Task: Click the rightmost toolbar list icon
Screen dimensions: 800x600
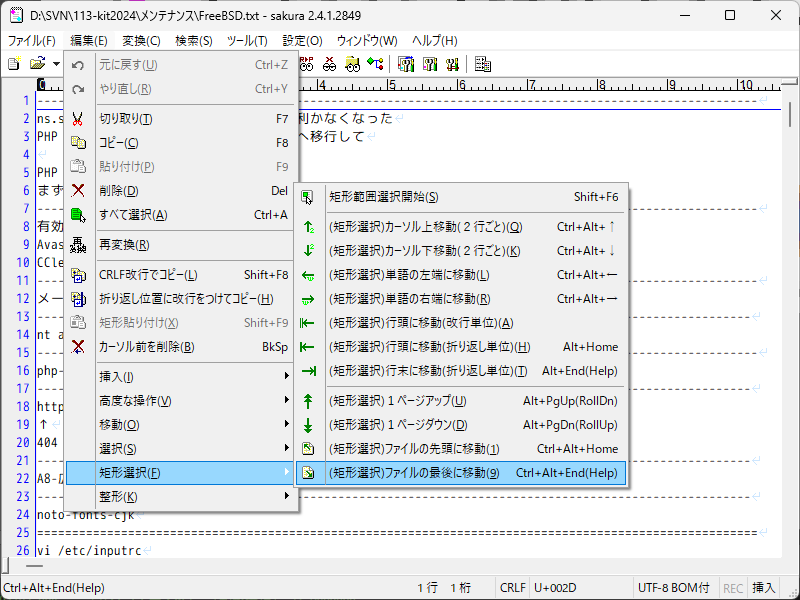Action: (x=482, y=64)
